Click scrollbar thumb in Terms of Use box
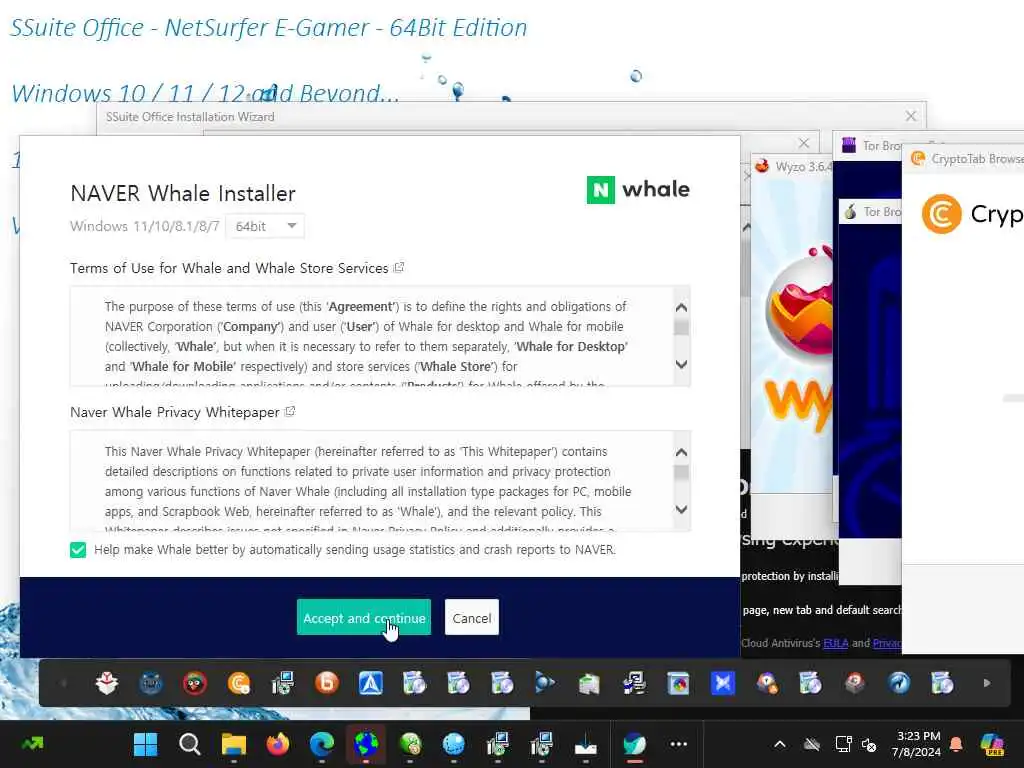The height and width of the screenshot is (768, 1024). click(681, 327)
